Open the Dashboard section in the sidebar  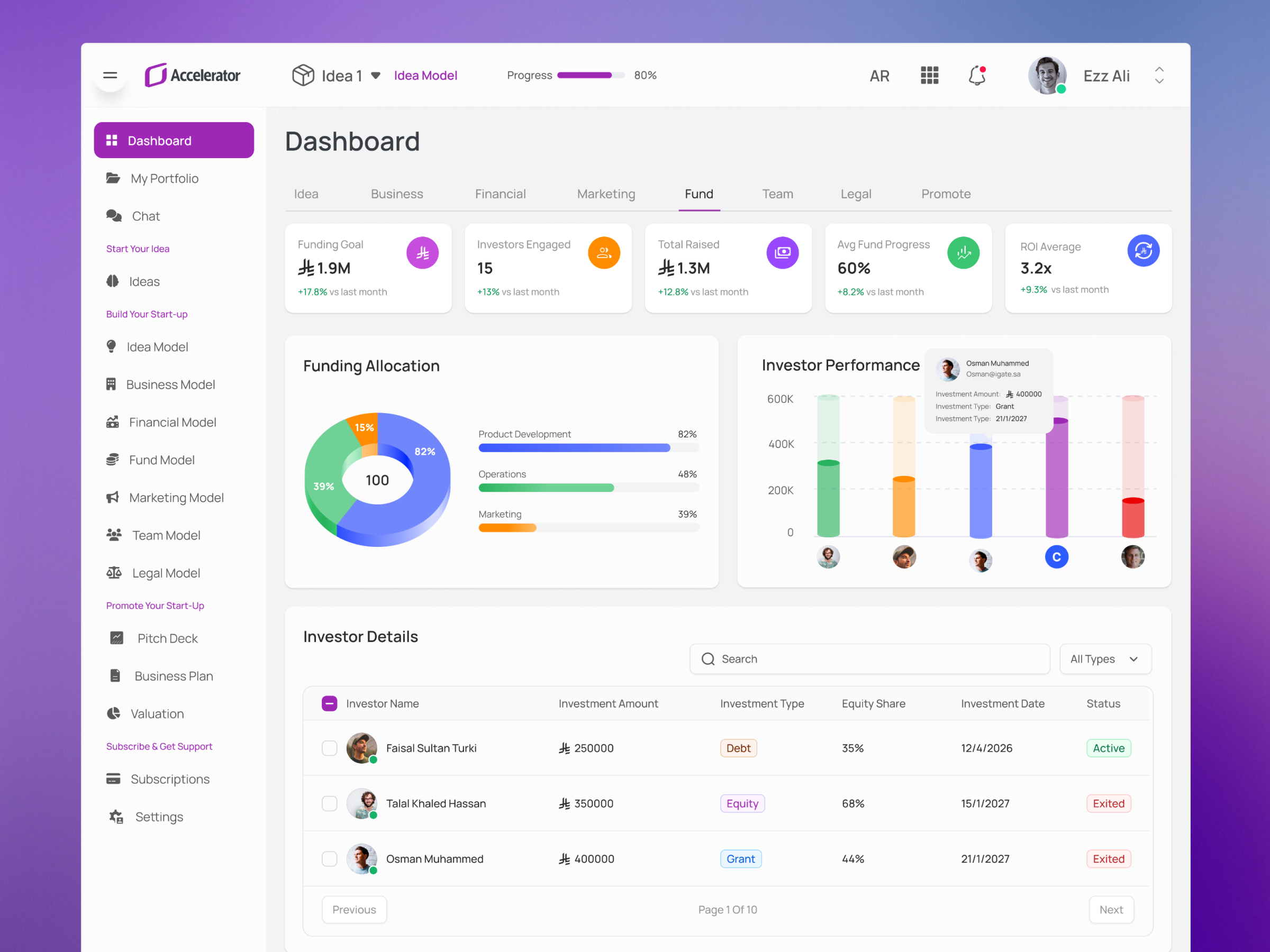174,140
